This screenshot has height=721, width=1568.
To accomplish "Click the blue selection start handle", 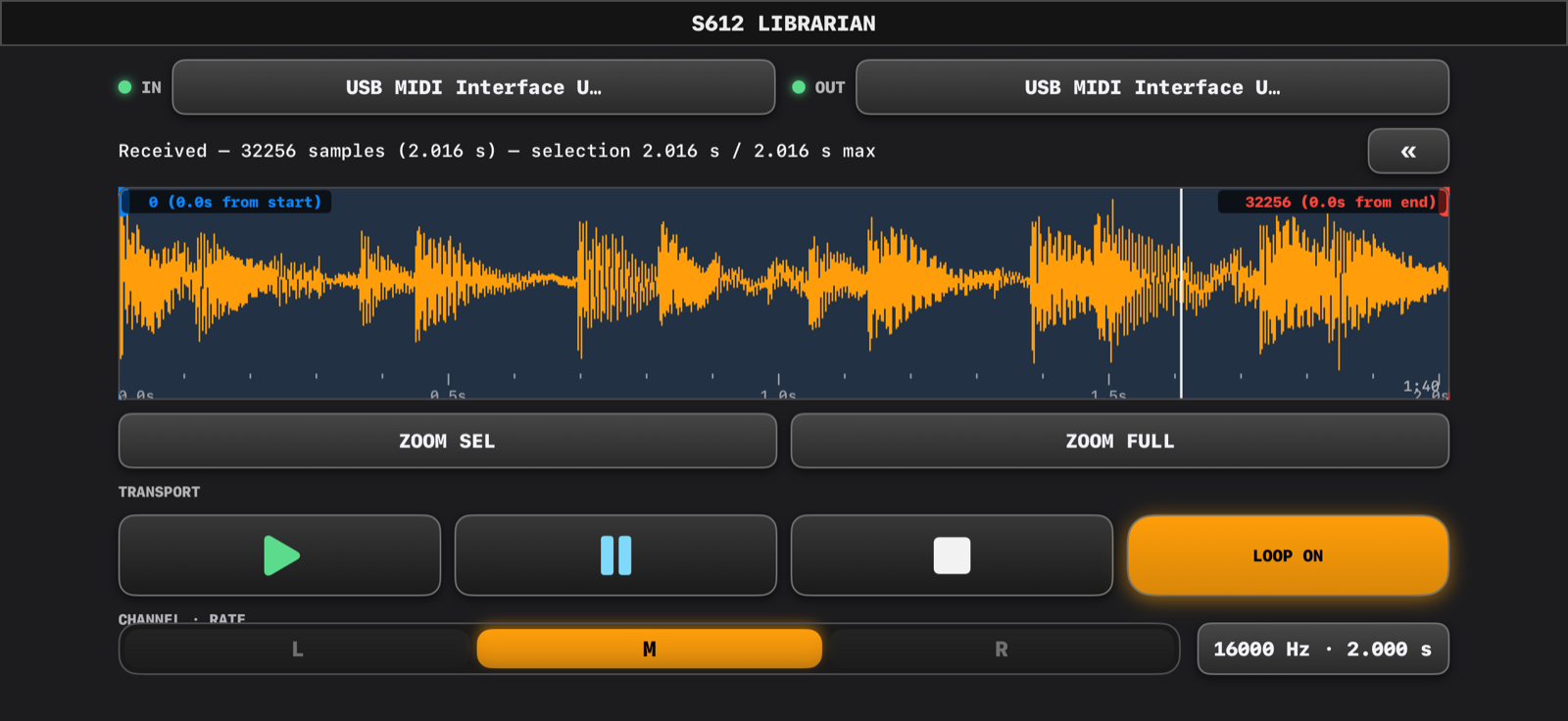I will pos(123,202).
